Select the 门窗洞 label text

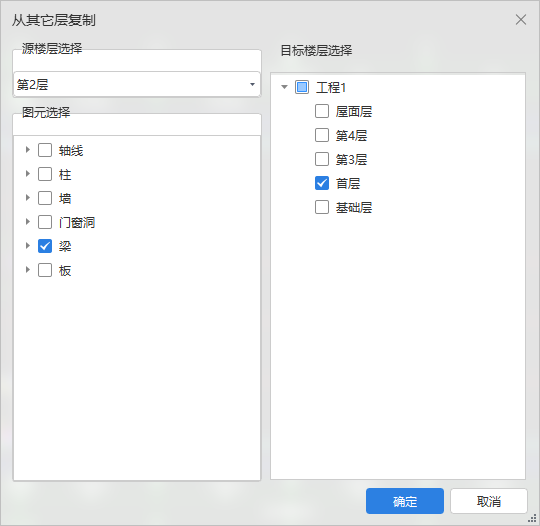[77, 223]
